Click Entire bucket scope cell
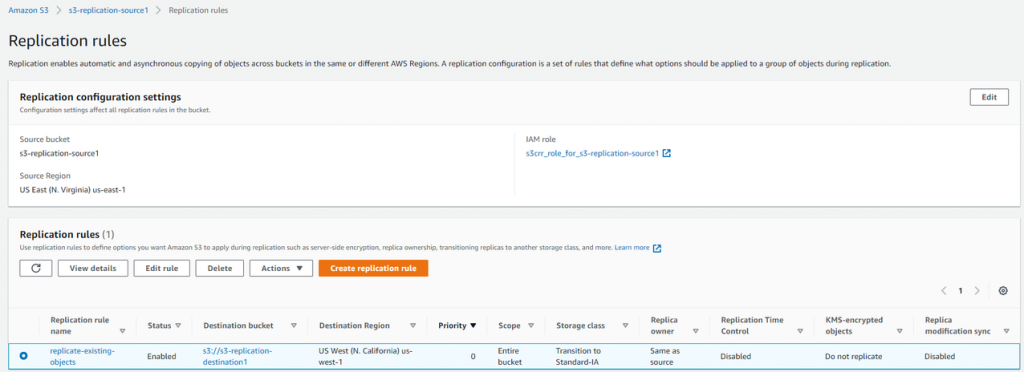1024x372 pixels. [510, 356]
